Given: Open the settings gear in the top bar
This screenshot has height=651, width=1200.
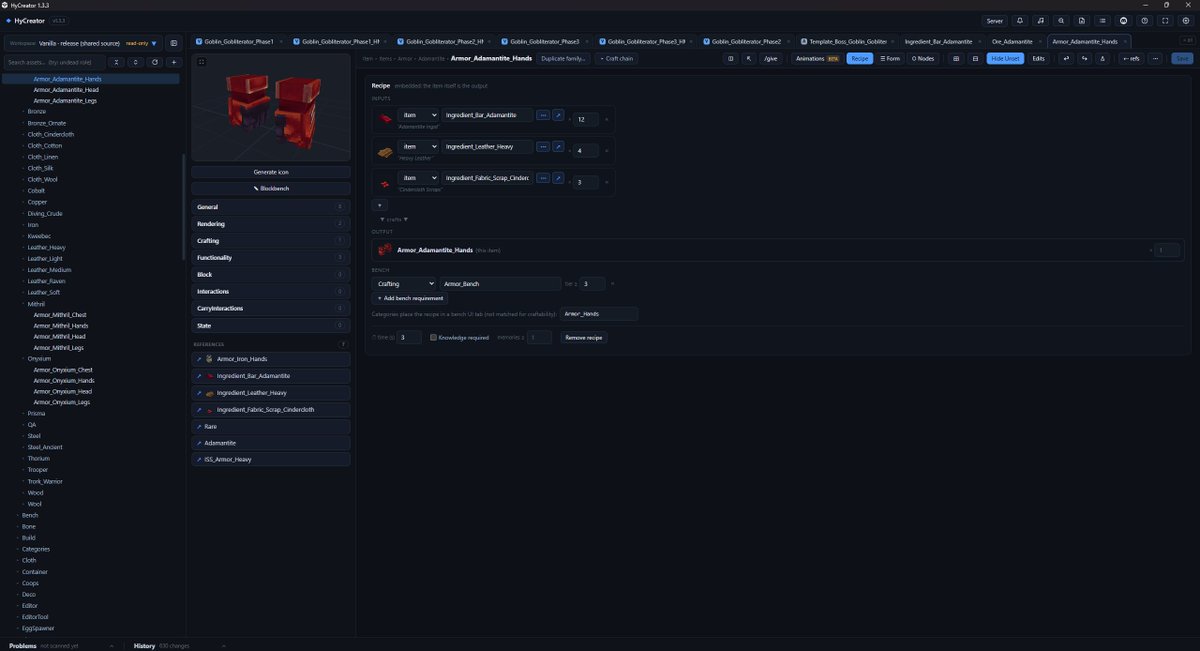Looking at the screenshot, I should point(1186,20).
